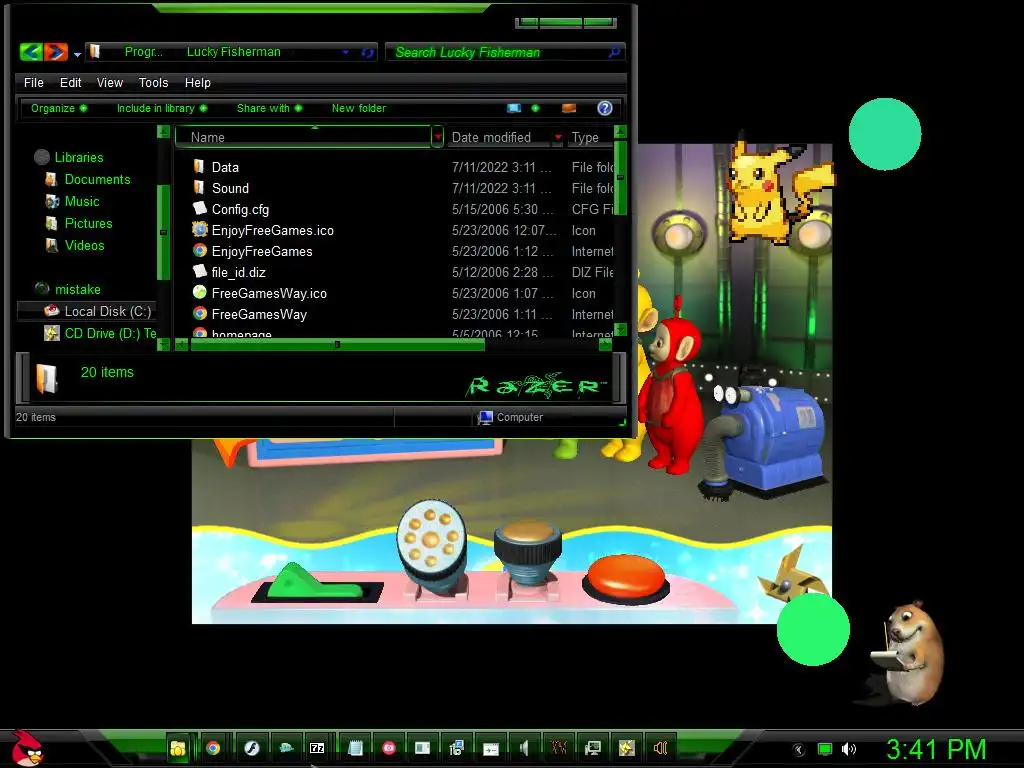Push the red round button in game
This screenshot has height=768, width=1024.
pyautogui.click(x=626, y=579)
